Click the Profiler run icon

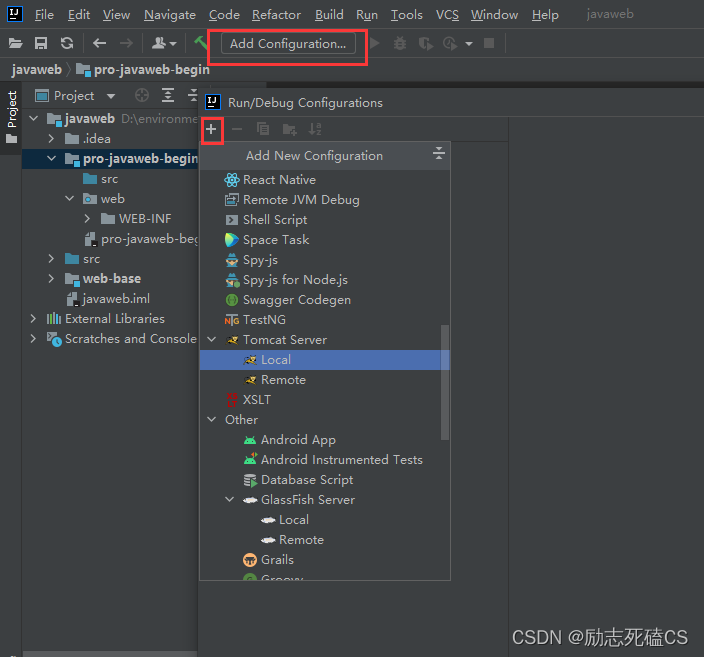(x=450, y=43)
